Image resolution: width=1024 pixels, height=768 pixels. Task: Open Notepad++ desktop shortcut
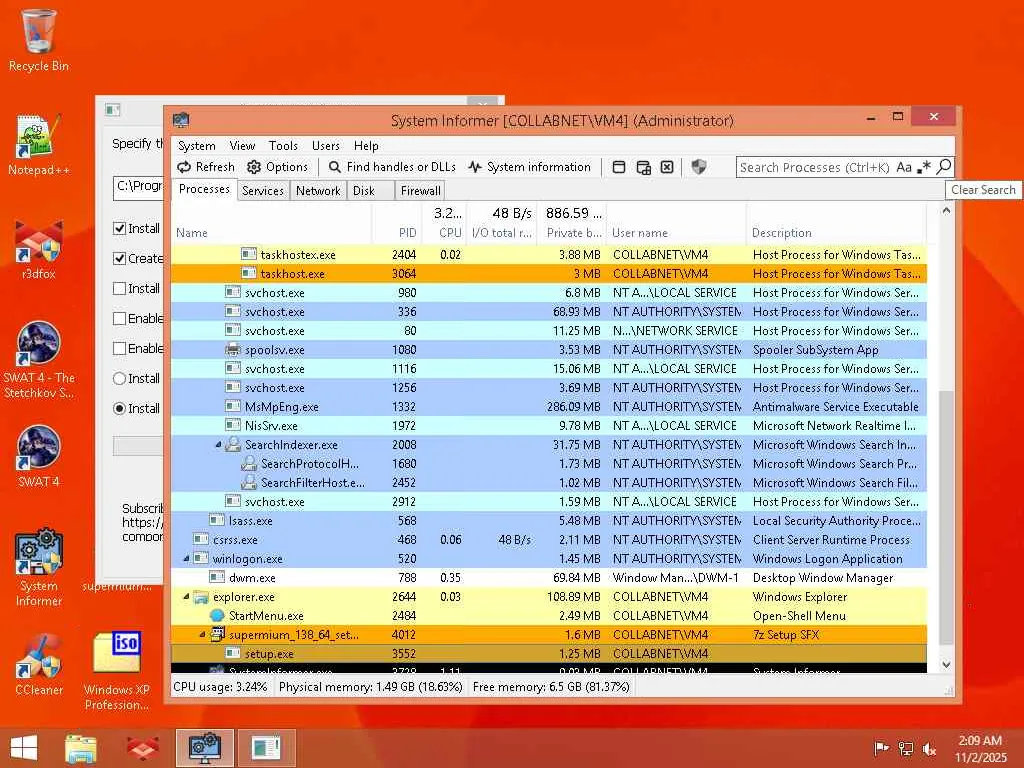point(39,145)
